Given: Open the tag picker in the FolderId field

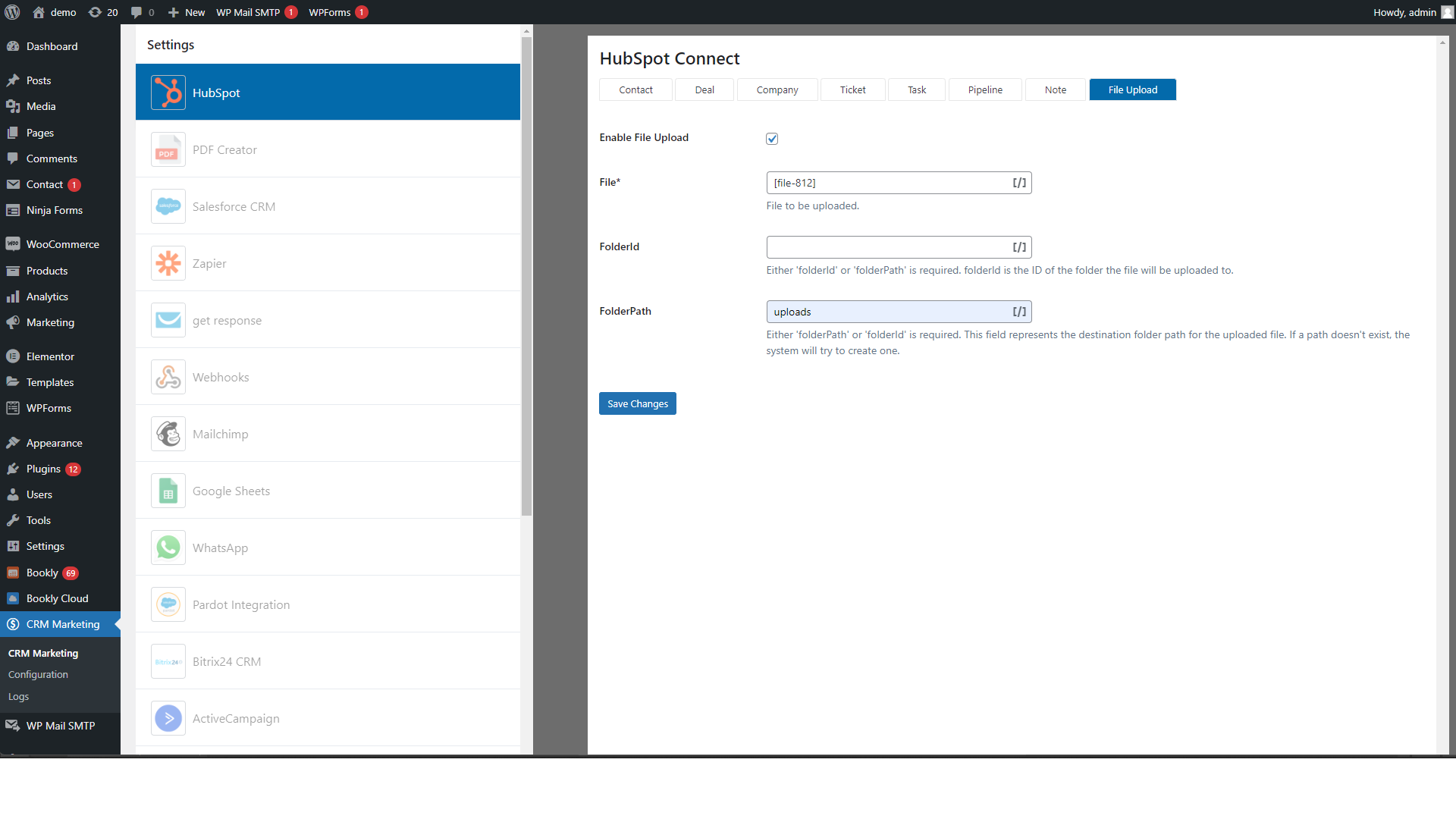Looking at the screenshot, I should tap(1019, 247).
